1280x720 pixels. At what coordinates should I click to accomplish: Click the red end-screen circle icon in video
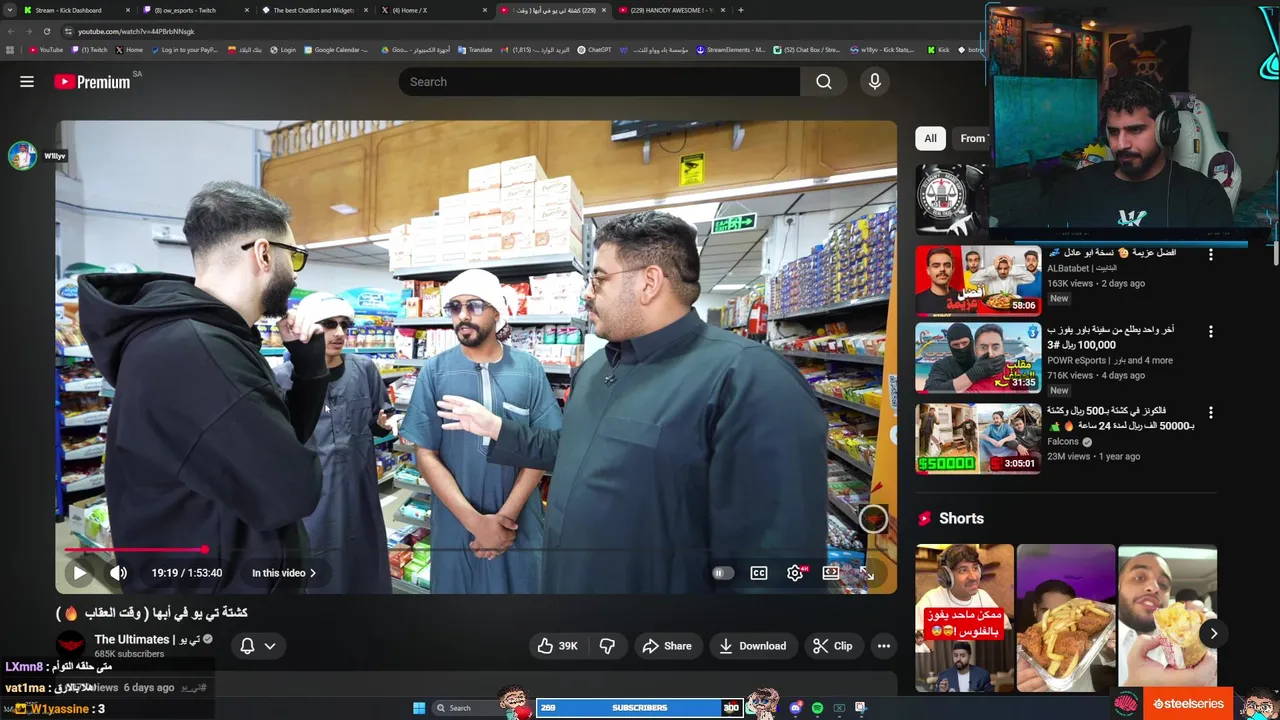click(x=873, y=518)
